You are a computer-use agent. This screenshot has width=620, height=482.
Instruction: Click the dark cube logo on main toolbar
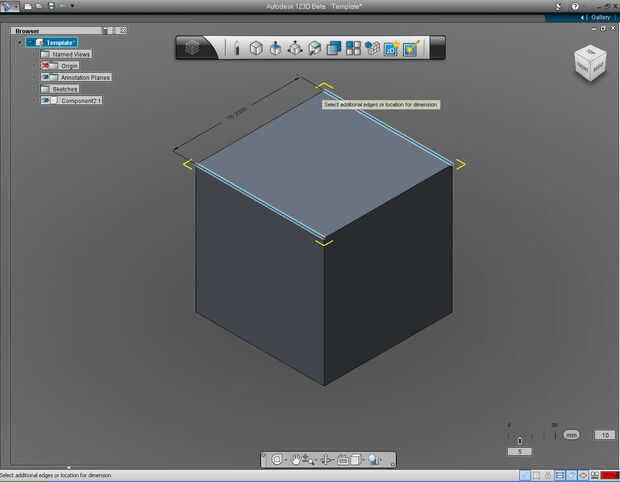tap(193, 48)
